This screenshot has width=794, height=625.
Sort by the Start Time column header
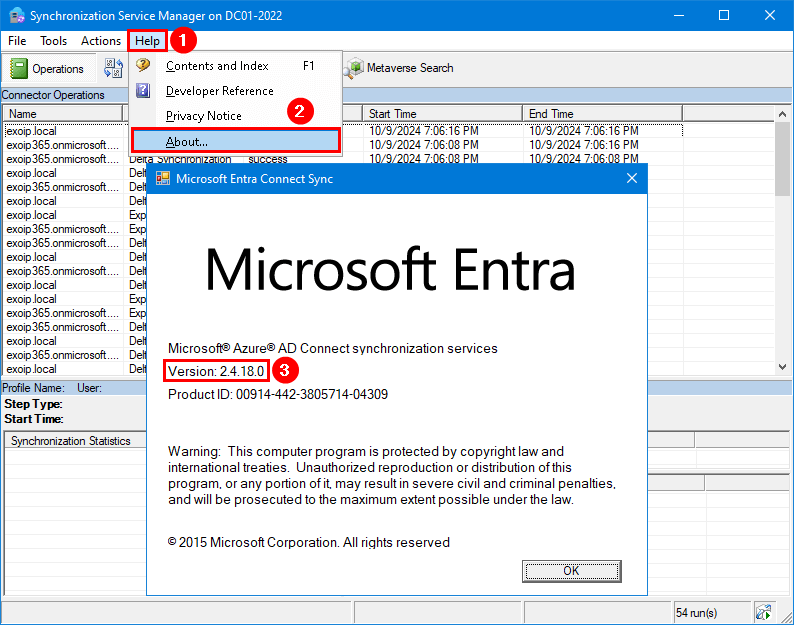443,113
